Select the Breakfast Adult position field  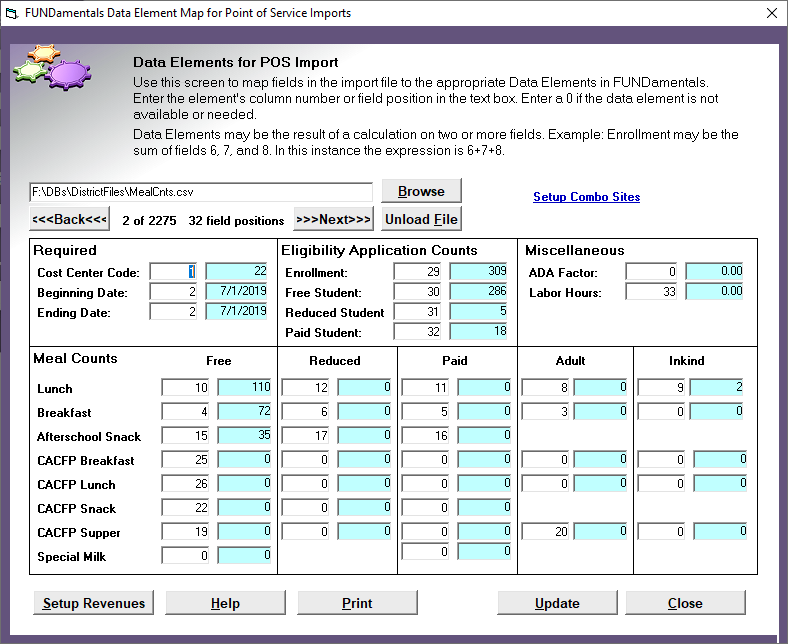pyautogui.click(x=545, y=411)
